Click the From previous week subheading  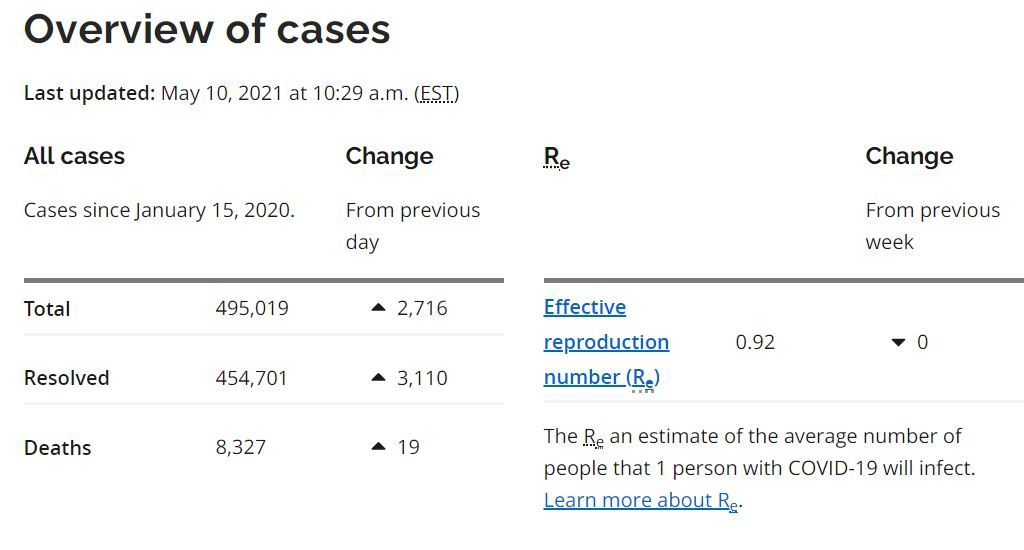(932, 226)
